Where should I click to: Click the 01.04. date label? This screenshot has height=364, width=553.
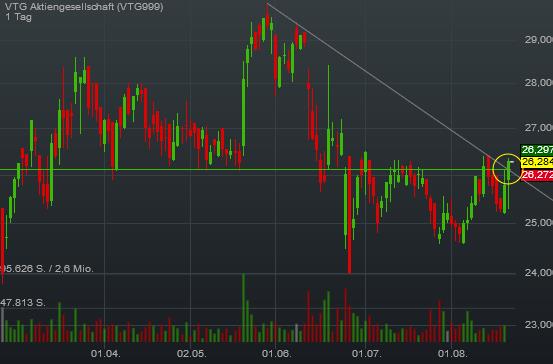105,353
